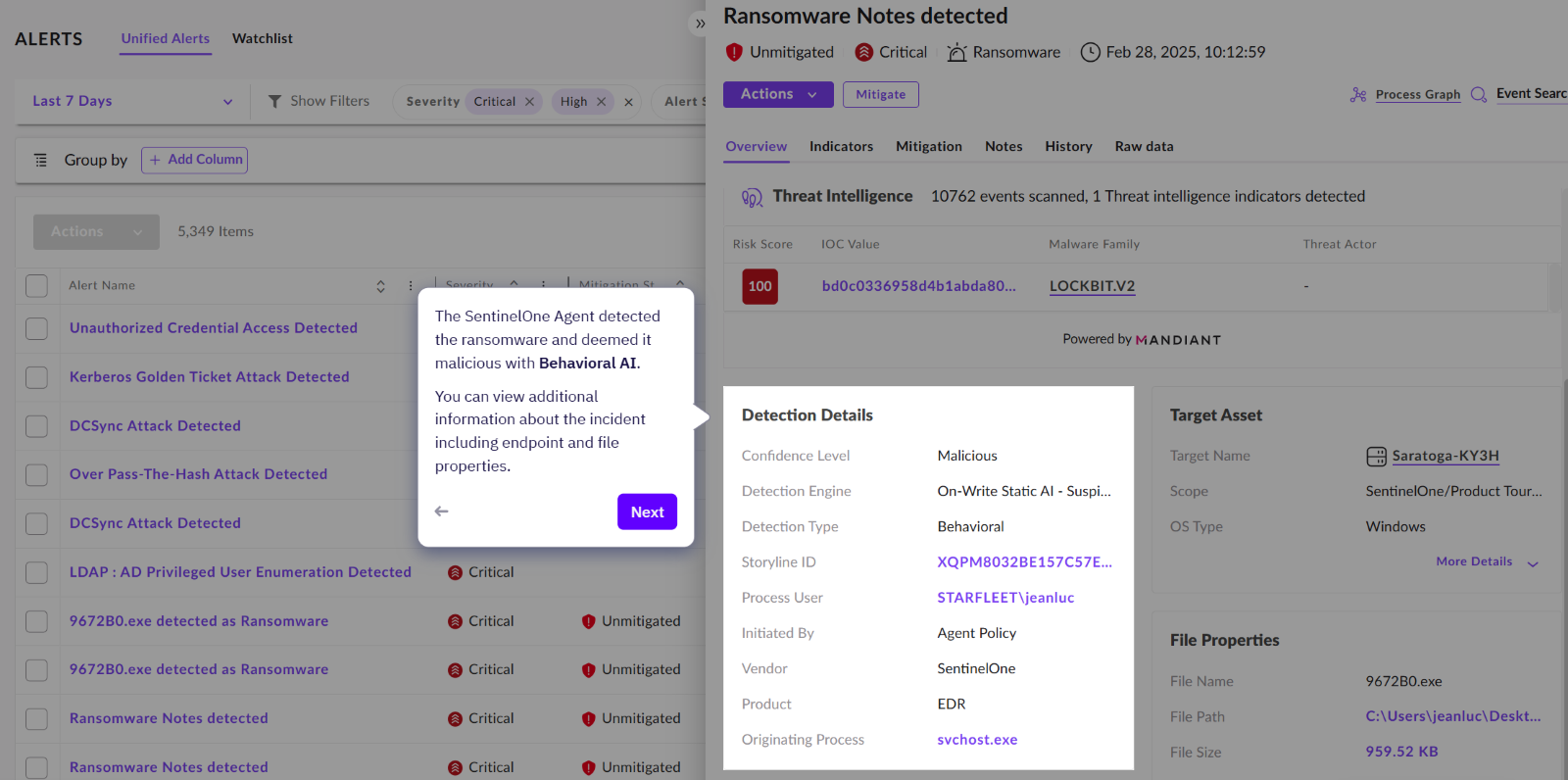Open the purple Actions dropdown in details panel
1568x780 pixels.
click(778, 95)
